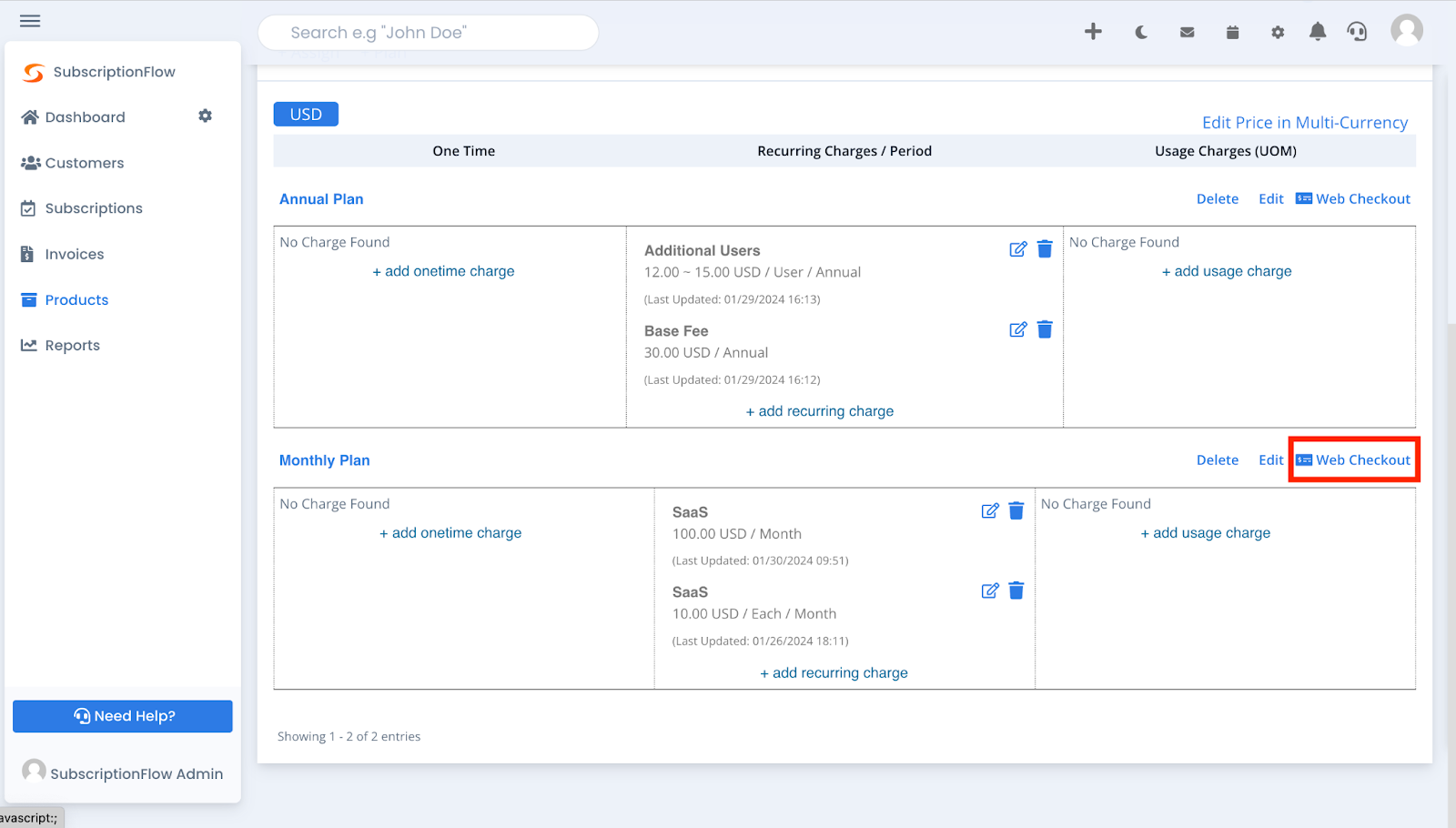Add usage charge to Monthly Plan
Image resolution: width=1456 pixels, height=828 pixels.
coord(1206,533)
